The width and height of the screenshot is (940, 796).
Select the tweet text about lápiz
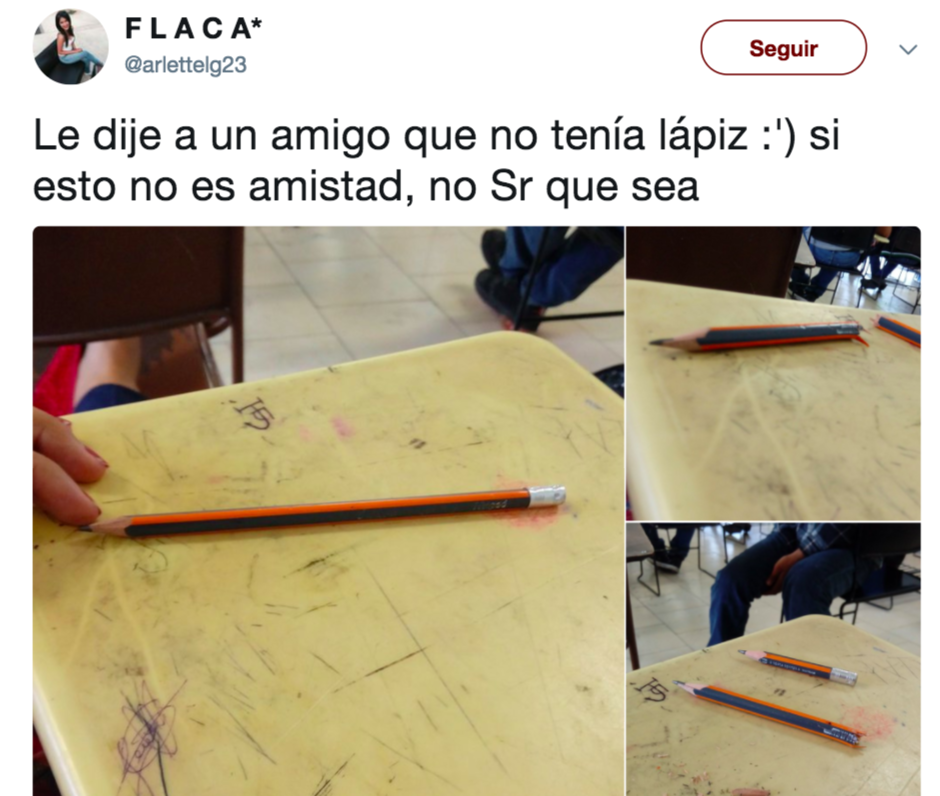coord(436,161)
